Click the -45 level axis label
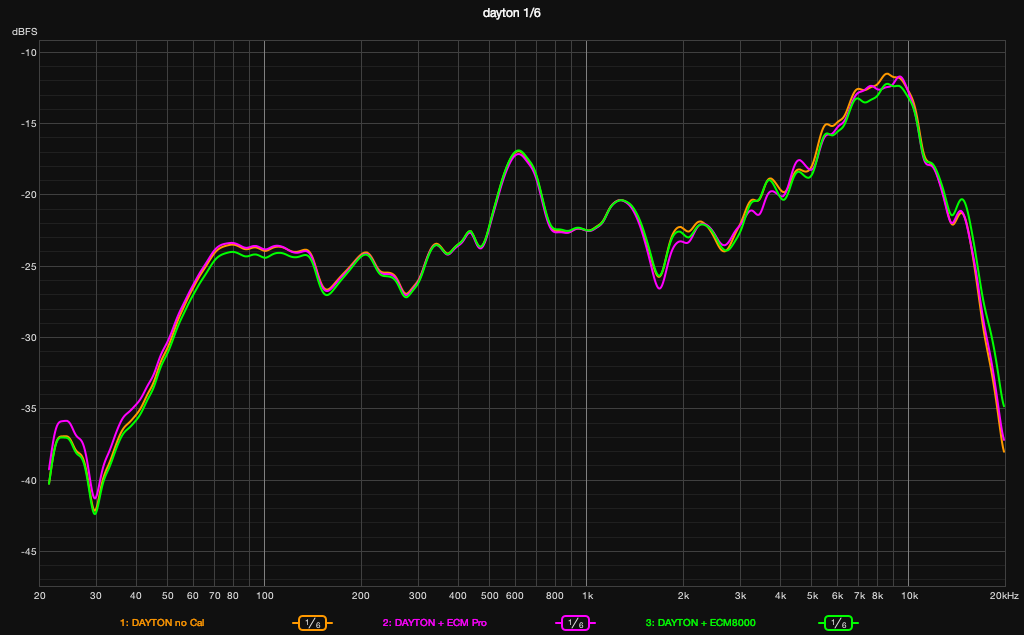This screenshot has height=635, width=1024. 29,552
